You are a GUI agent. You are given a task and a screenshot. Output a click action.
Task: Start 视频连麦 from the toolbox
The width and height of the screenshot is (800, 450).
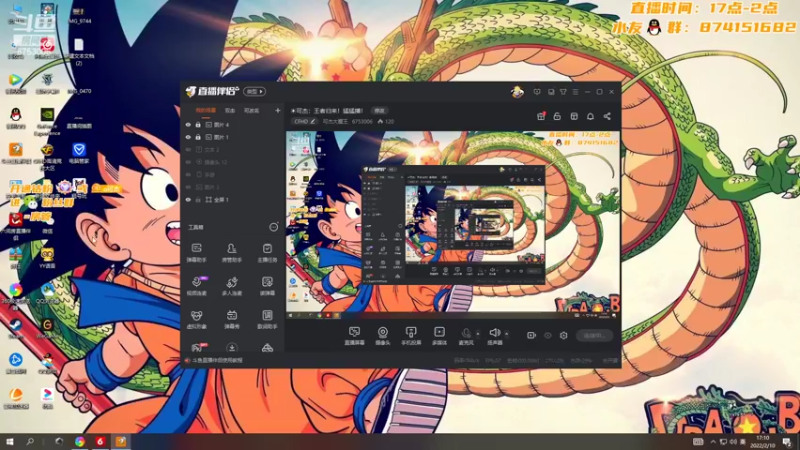coord(196,286)
